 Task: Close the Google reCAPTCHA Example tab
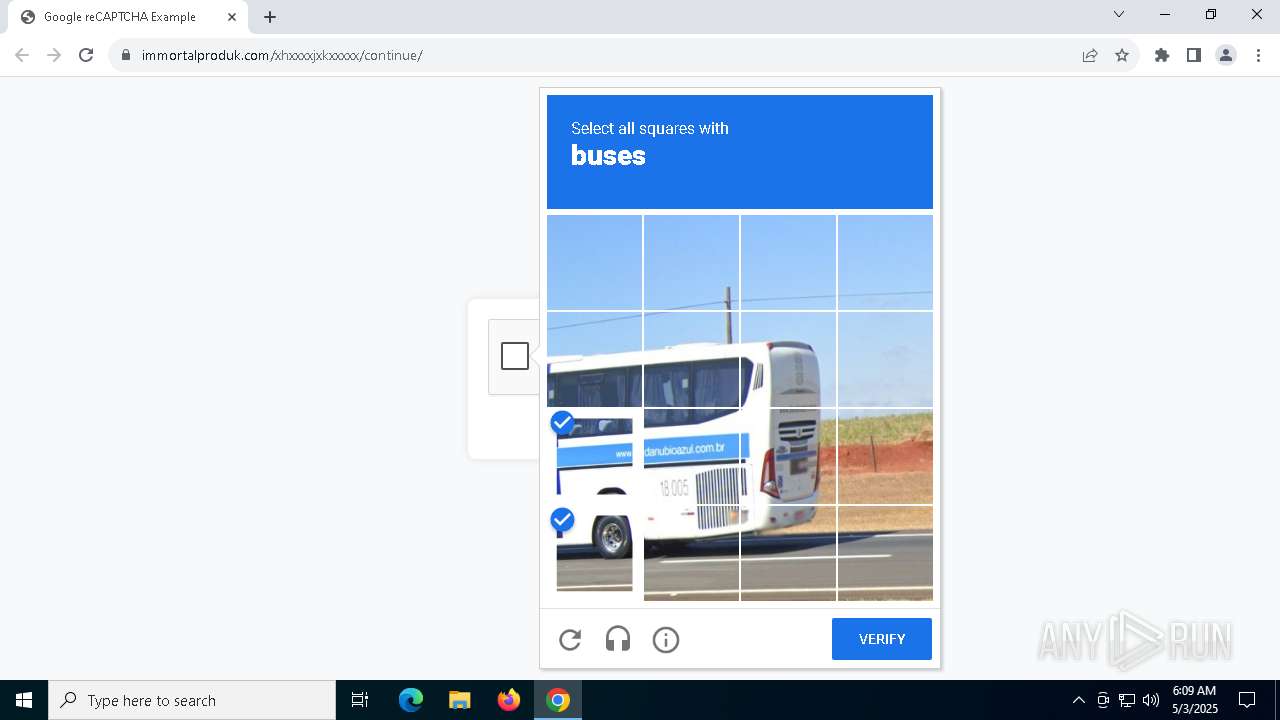coord(232,17)
